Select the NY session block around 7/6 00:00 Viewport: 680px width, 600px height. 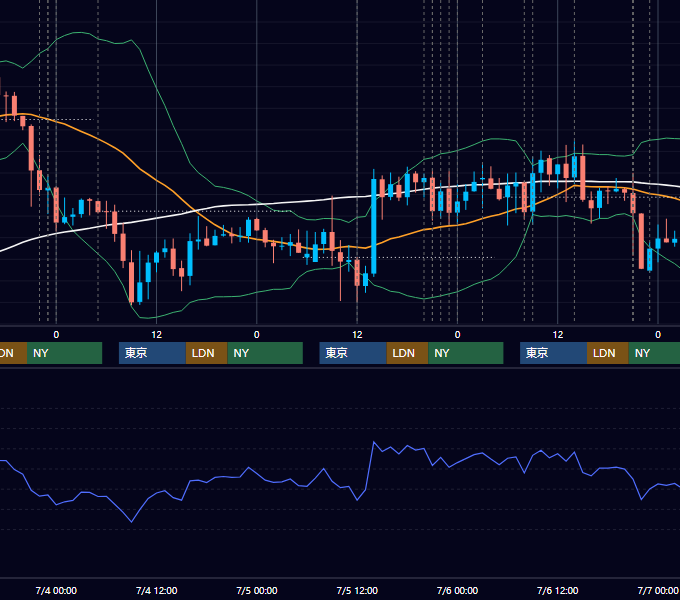(466, 353)
